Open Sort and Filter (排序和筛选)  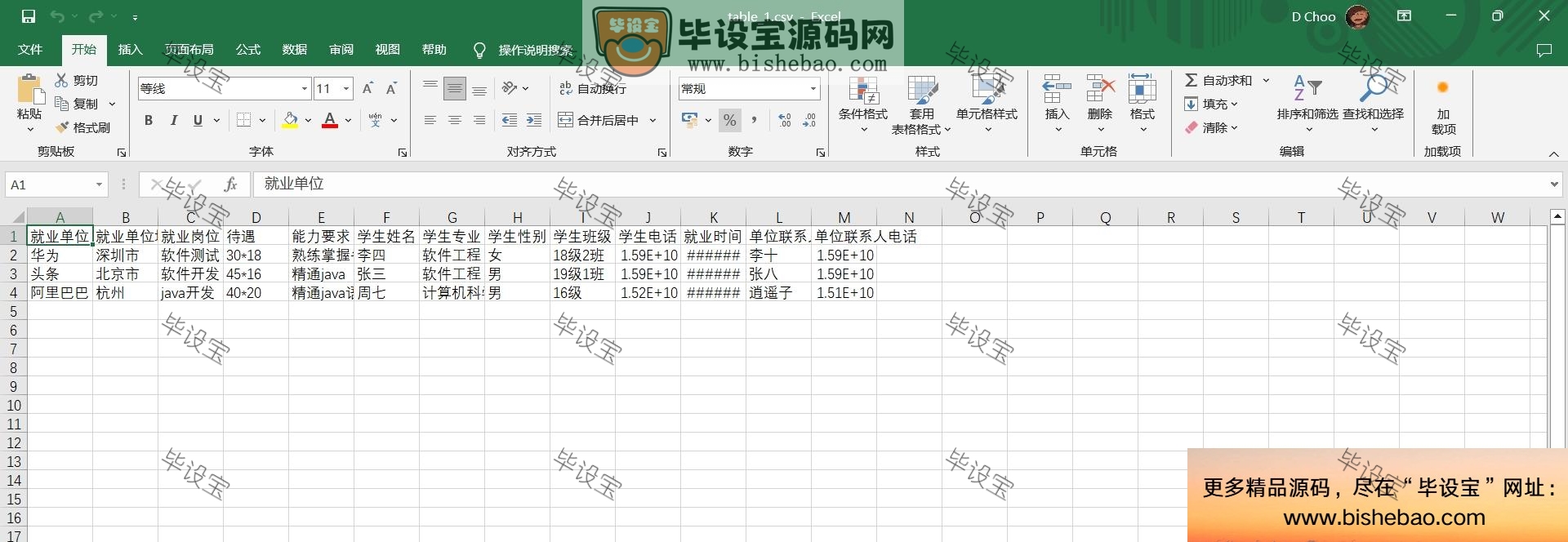[x=1307, y=104]
